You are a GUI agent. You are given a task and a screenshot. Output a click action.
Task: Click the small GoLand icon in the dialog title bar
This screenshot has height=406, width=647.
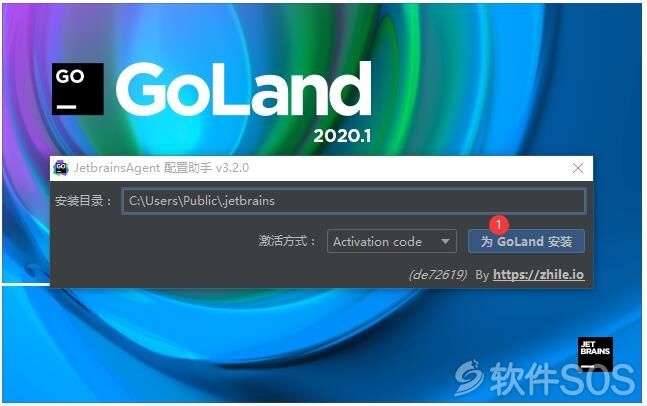(61, 168)
